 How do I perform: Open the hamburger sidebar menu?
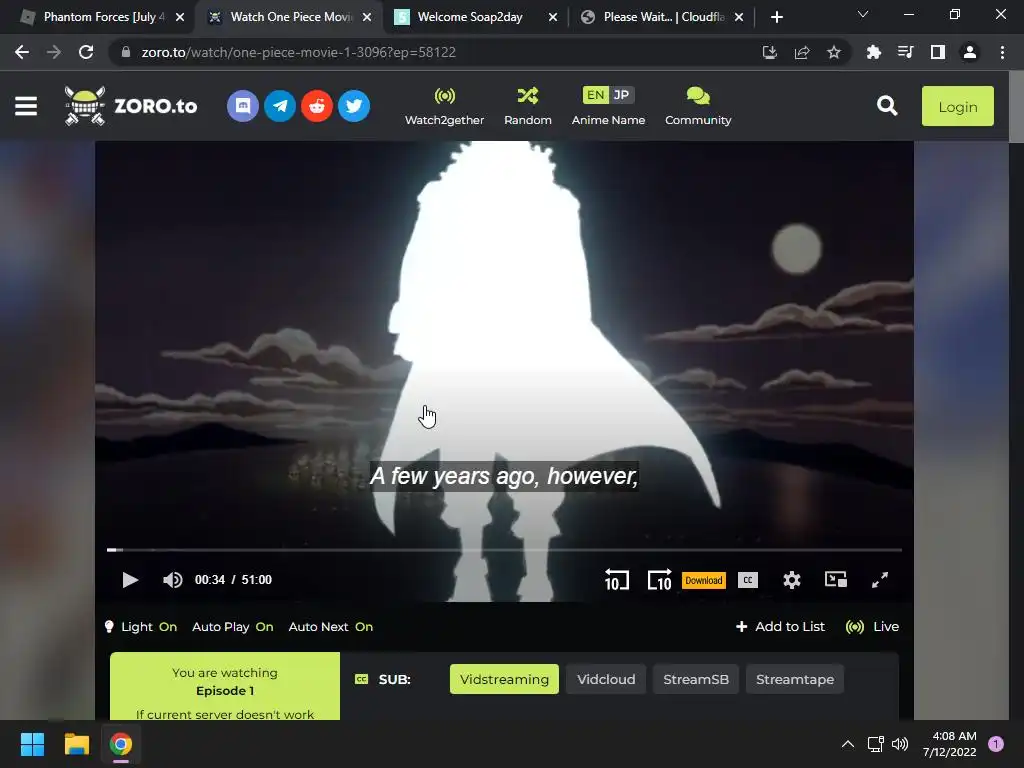pyautogui.click(x=26, y=106)
